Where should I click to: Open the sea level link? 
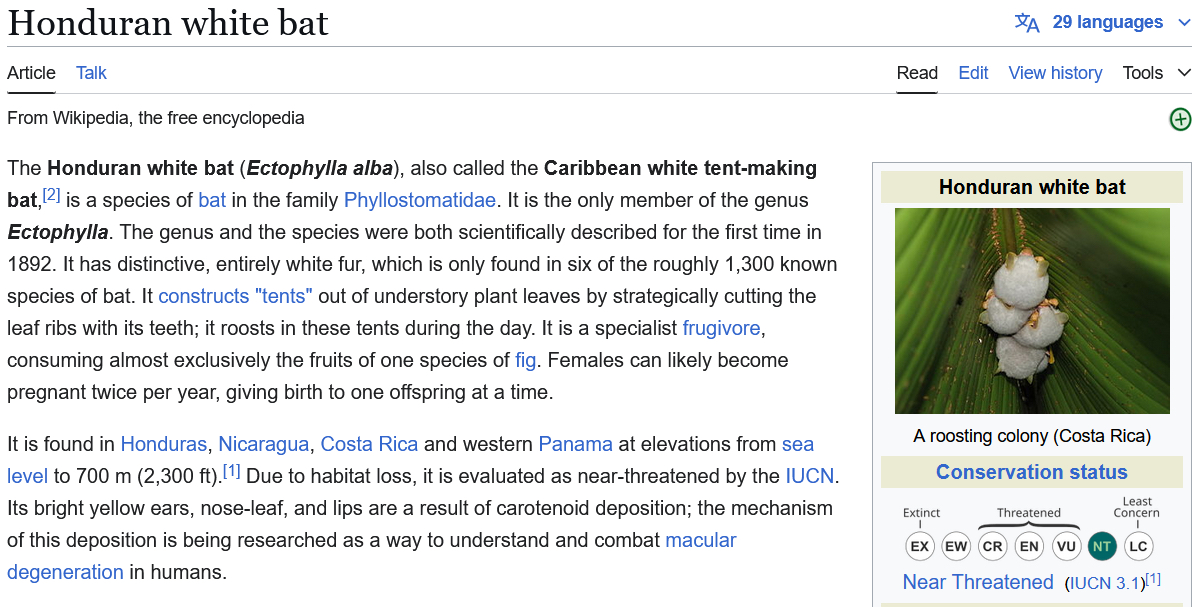point(798,444)
